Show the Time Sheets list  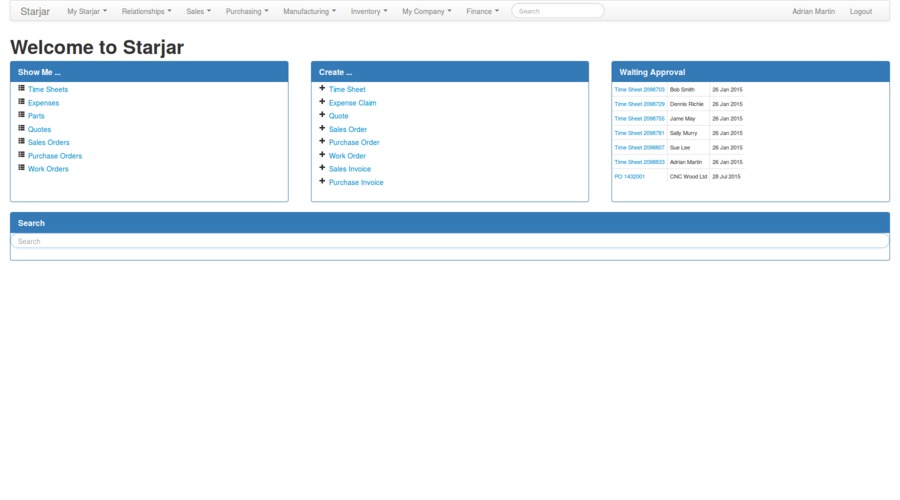click(x=48, y=90)
